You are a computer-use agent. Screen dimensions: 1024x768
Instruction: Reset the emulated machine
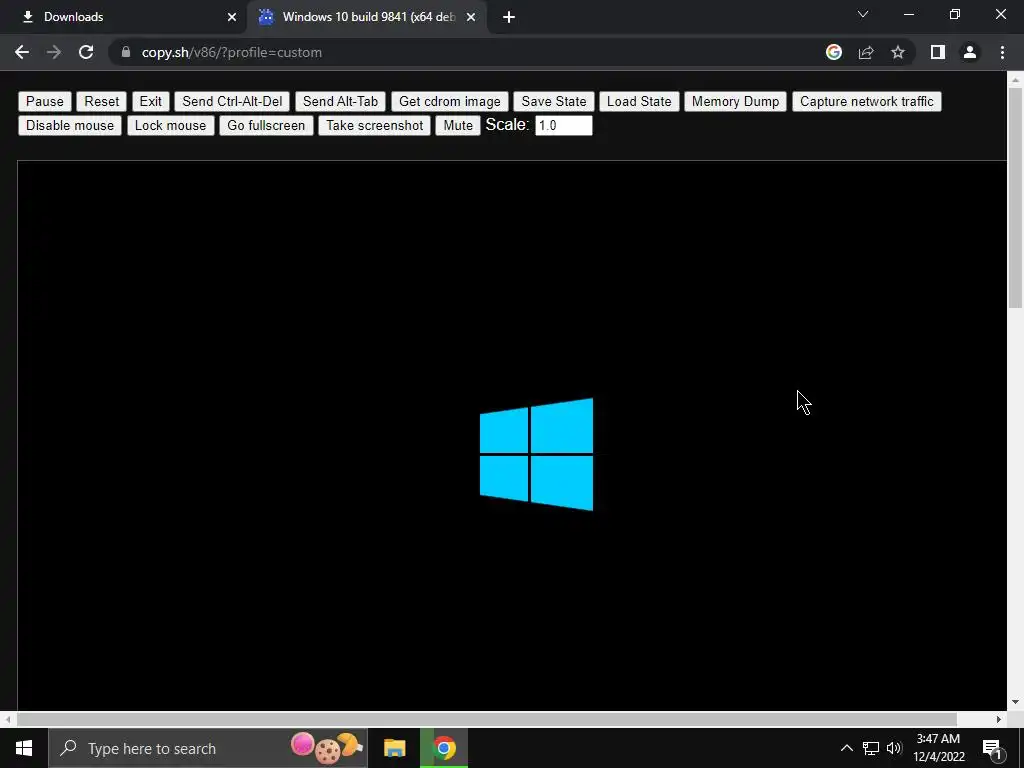coord(101,102)
